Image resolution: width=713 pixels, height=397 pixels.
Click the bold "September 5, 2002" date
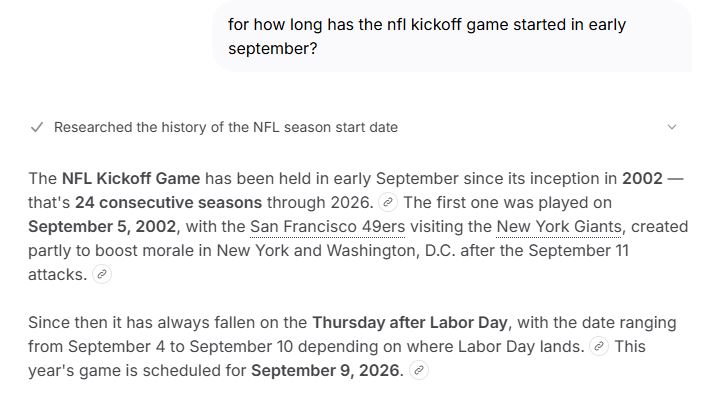102,226
